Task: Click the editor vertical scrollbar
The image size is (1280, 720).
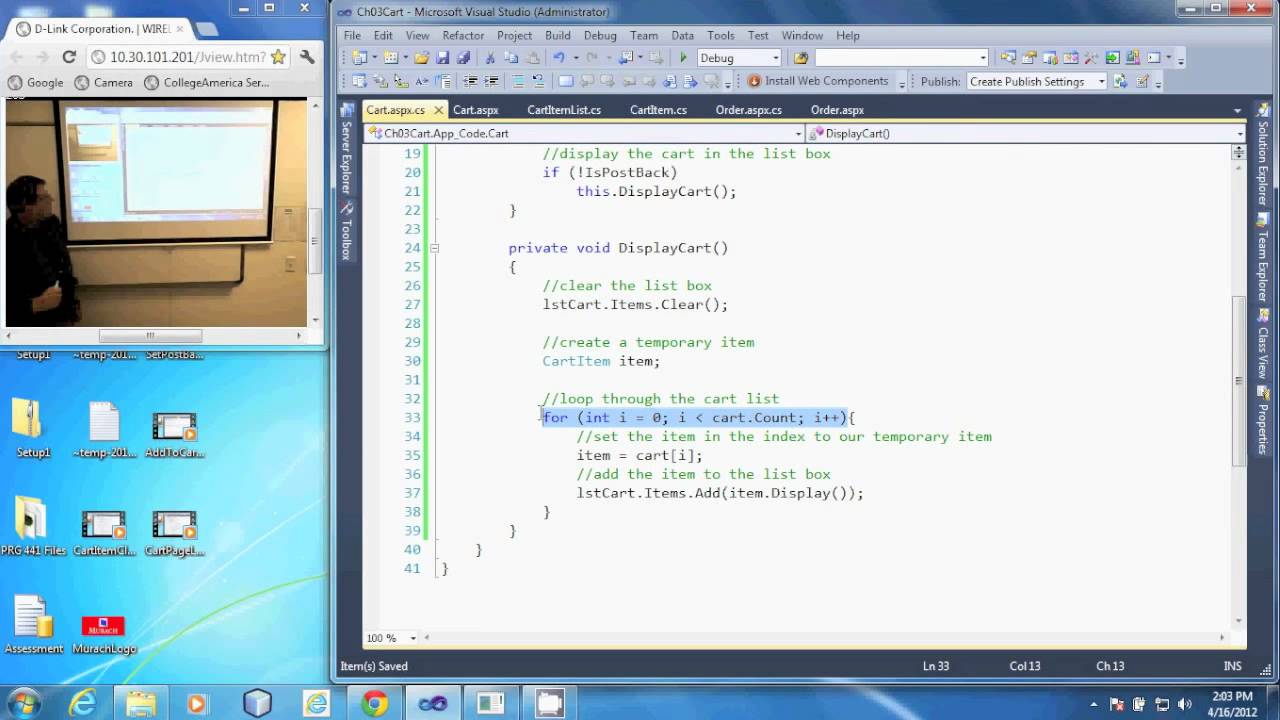Action: click(1238, 381)
